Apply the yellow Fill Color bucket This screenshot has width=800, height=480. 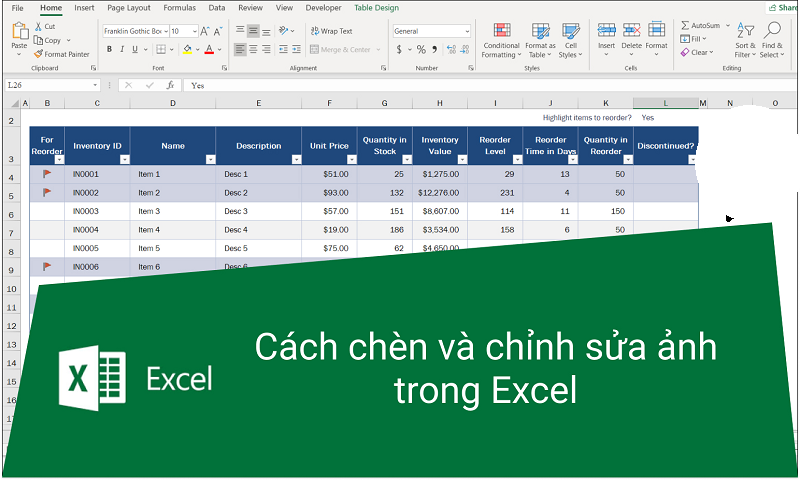[x=187, y=49]
